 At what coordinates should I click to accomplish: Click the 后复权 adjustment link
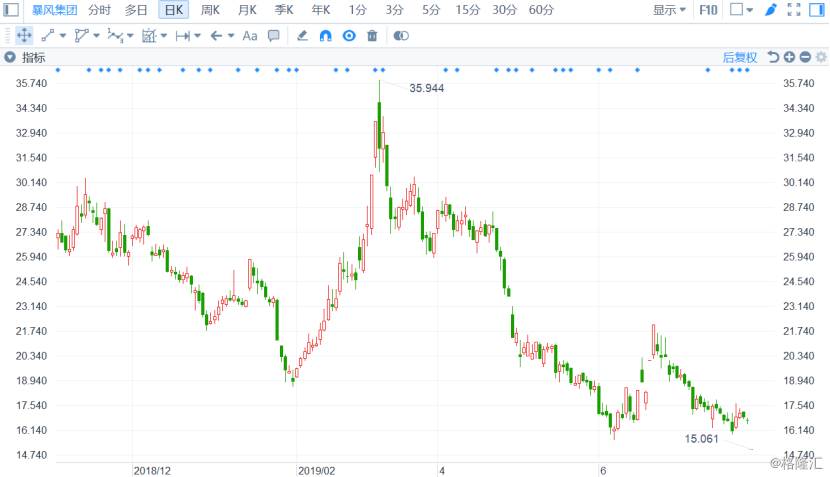tap(739, 57)
